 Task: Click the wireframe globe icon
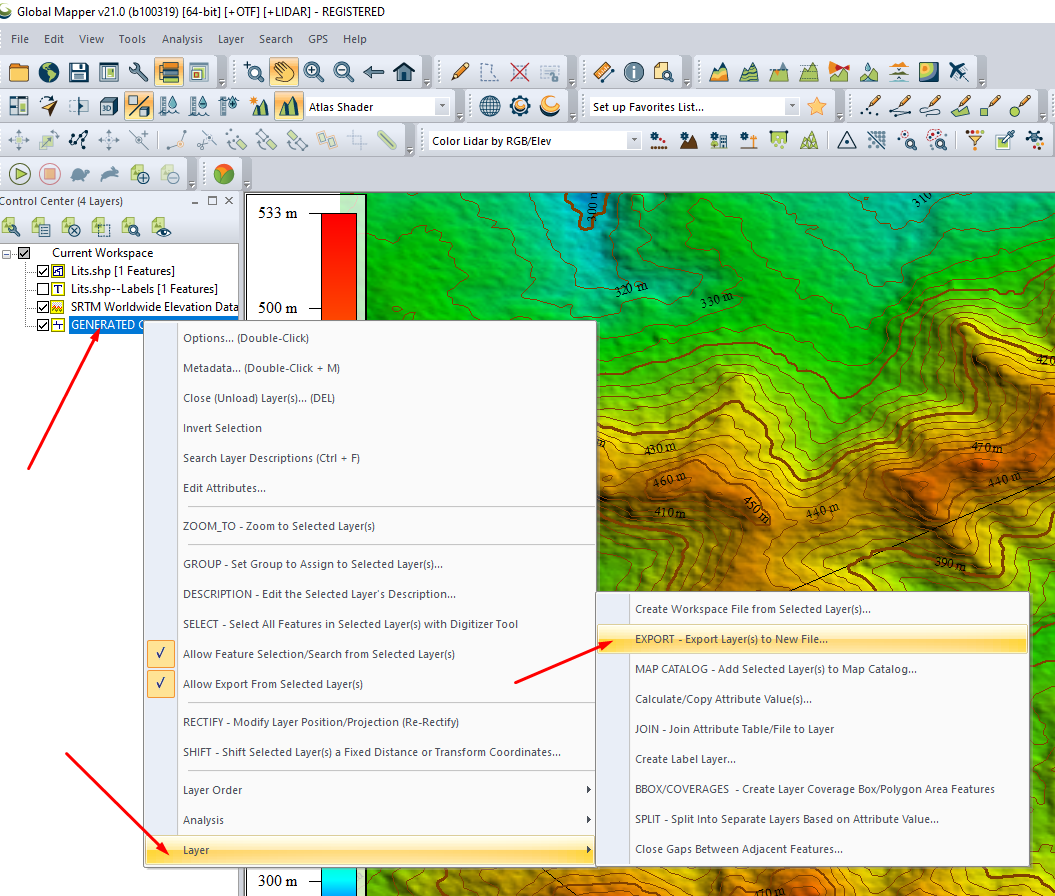(x=490, y=106)
